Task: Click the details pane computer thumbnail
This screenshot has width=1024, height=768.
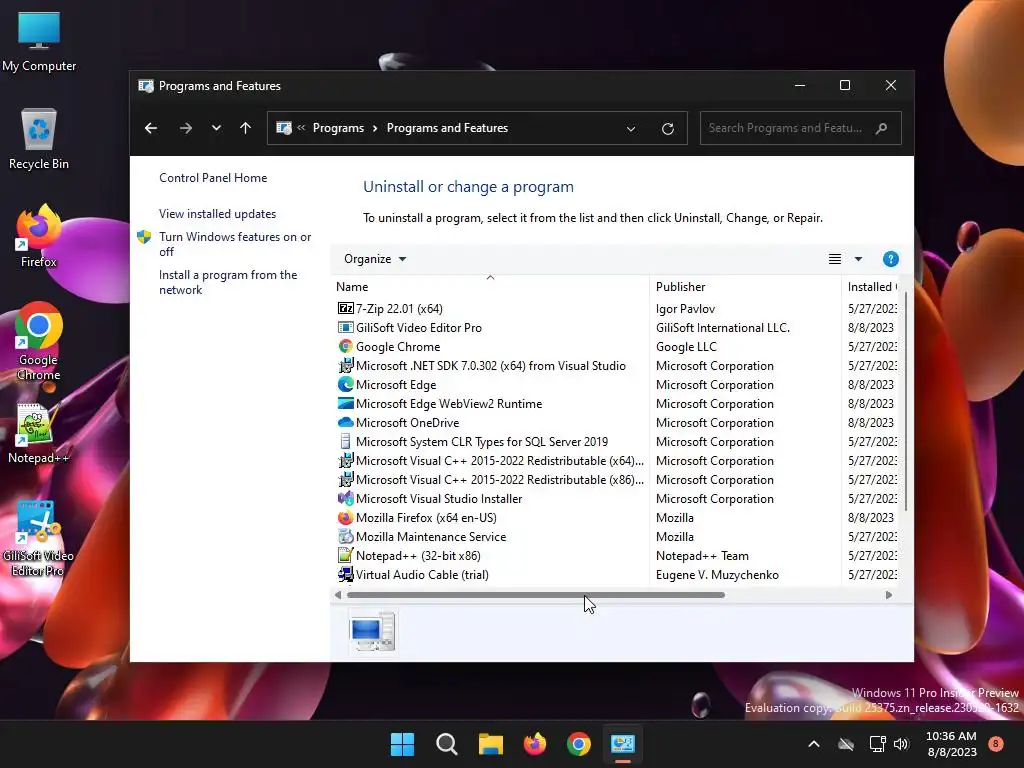Action: click(x=372, y=632)
